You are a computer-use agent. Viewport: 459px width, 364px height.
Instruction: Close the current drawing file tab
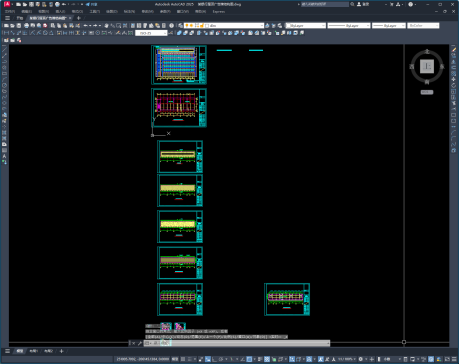pyautogui.click(x=70, y=18)
